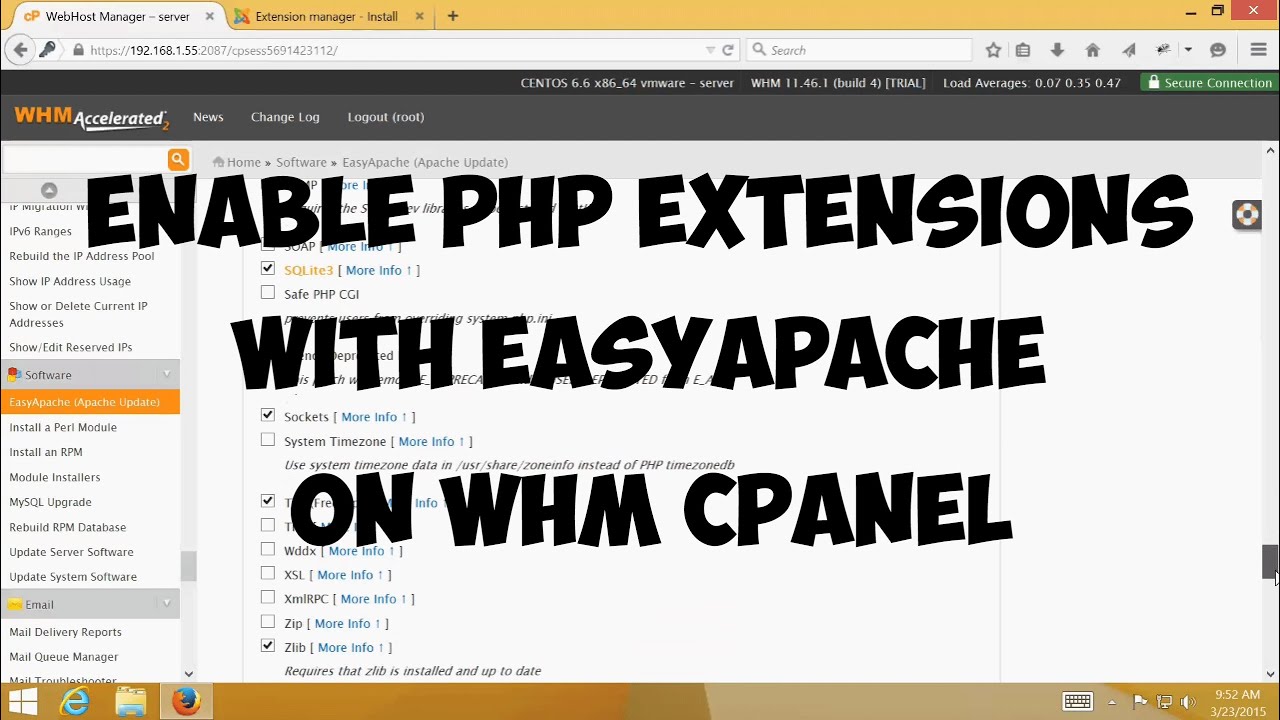The image size is (1280, 720).
Task: Open Update Server Software
Action: pyautogui.click(x=71, y=552)
